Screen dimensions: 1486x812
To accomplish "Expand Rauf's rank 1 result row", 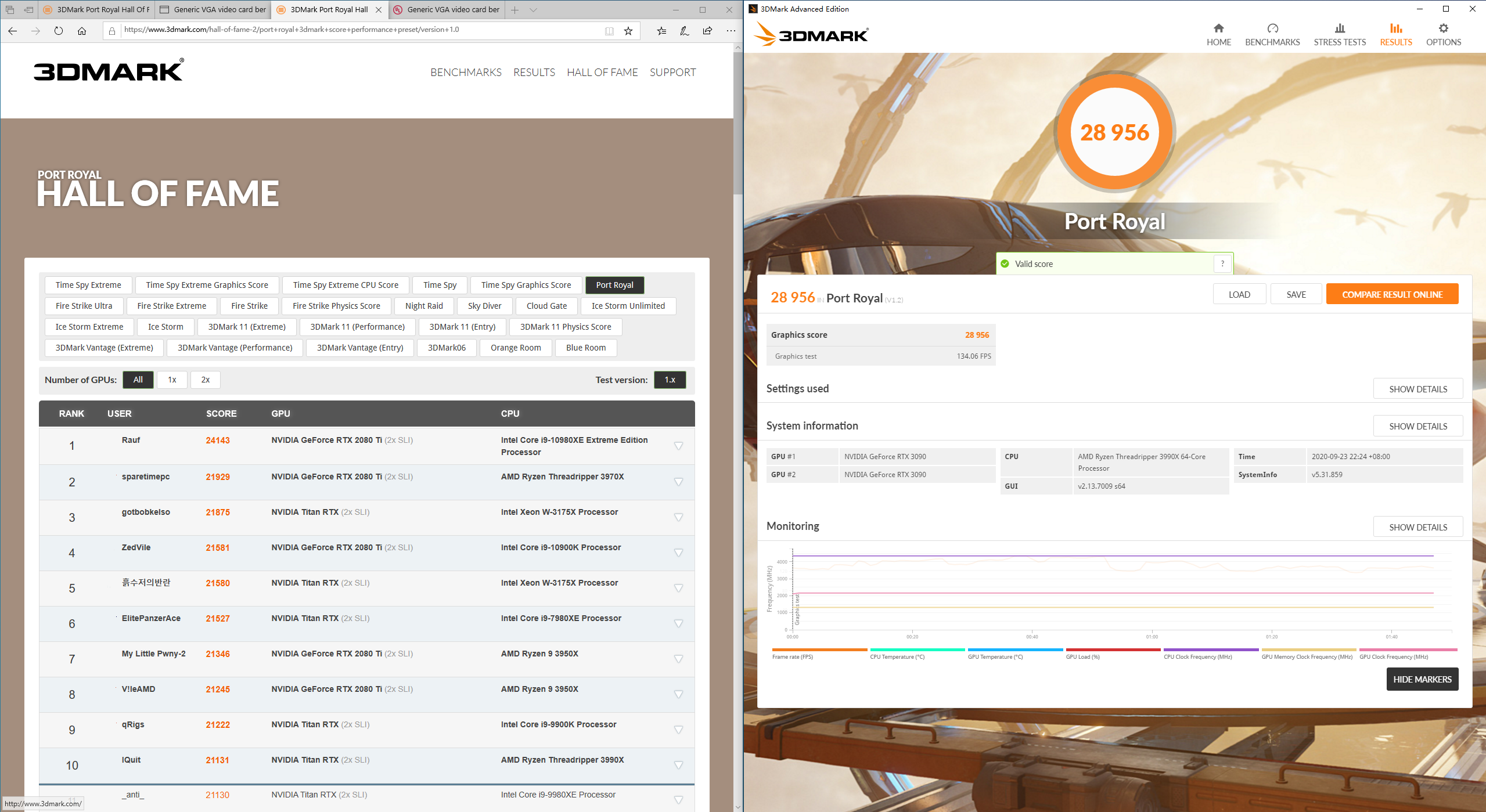I will tap(678, 446).
